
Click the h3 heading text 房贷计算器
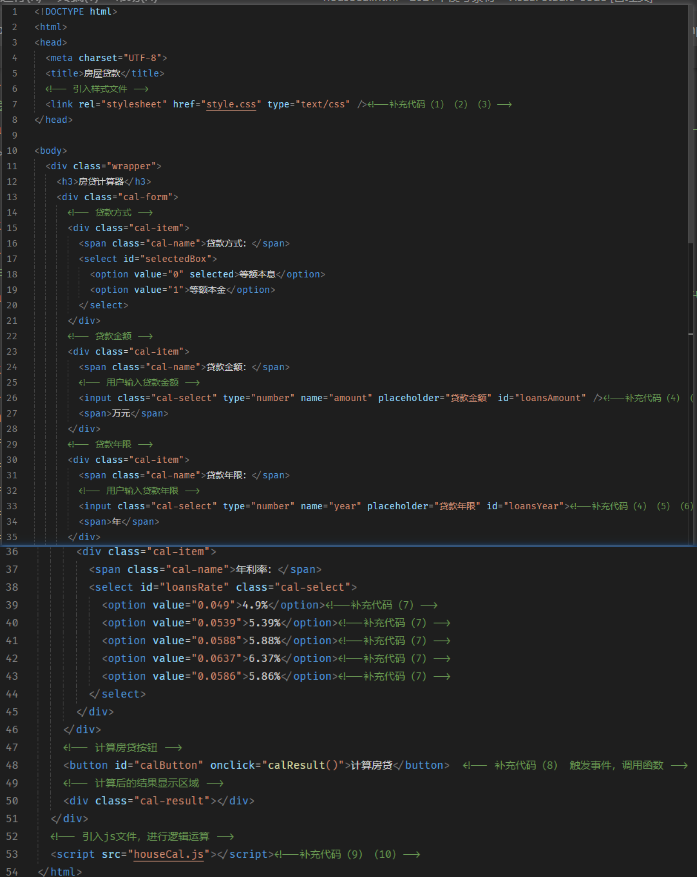pos(101,182)
